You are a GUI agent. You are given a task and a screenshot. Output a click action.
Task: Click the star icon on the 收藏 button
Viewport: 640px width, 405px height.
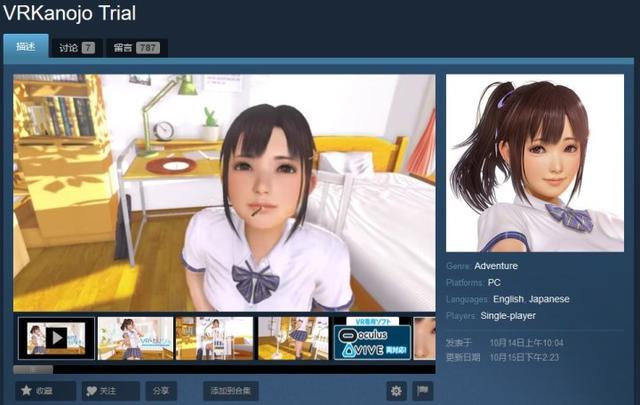[27, 391]
